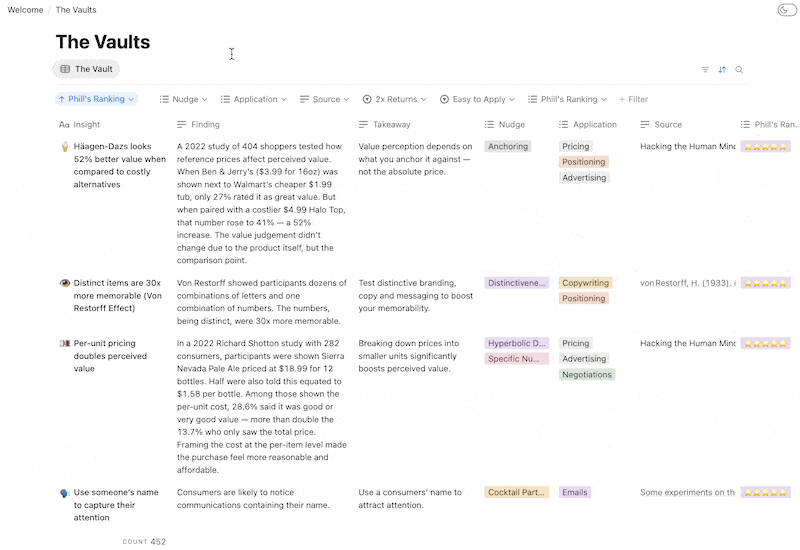This screenshot has width=800, height=550.
Task: Click the orange Positioning tag in first row
Action: pos(584,162)
